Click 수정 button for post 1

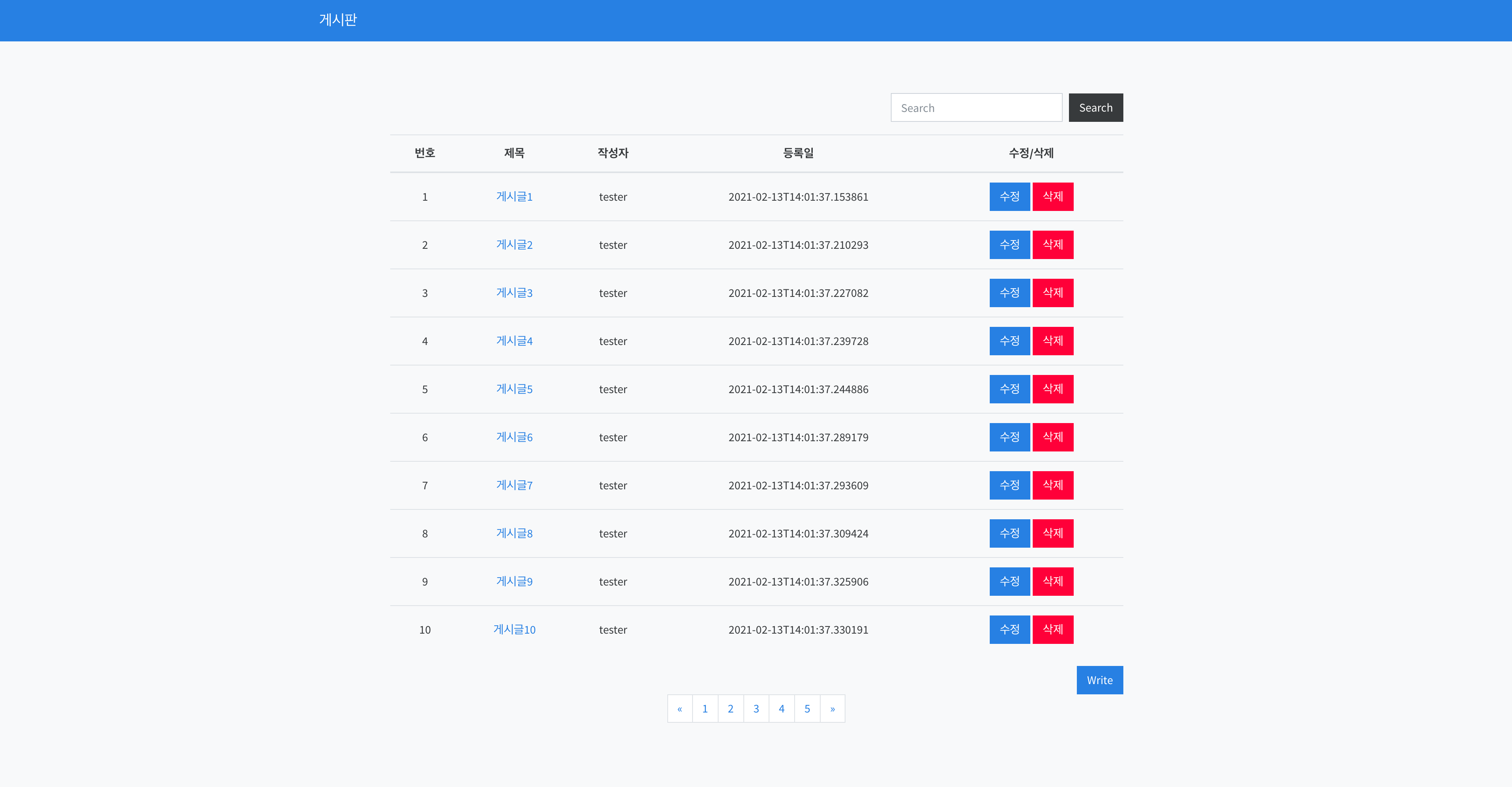[1009, 197]
